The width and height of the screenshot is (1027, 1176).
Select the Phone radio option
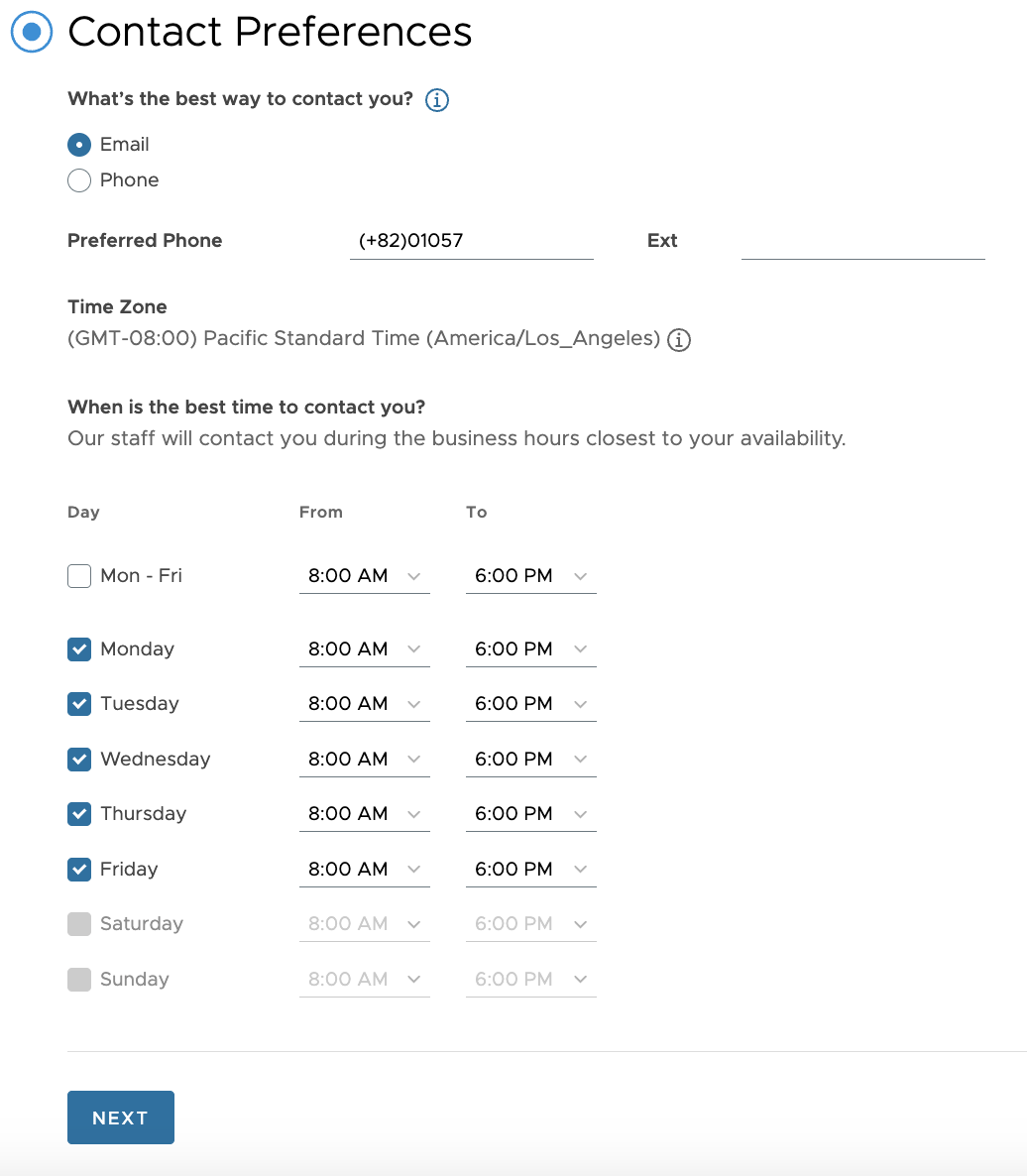79,180
